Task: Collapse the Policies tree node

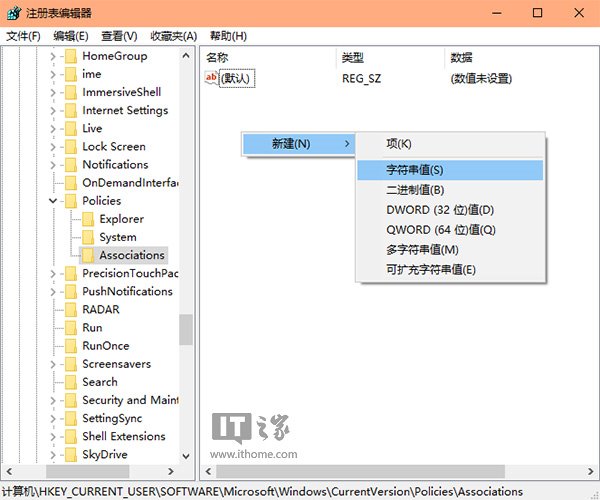Action: pyautogui.click(x=53, y=201)
